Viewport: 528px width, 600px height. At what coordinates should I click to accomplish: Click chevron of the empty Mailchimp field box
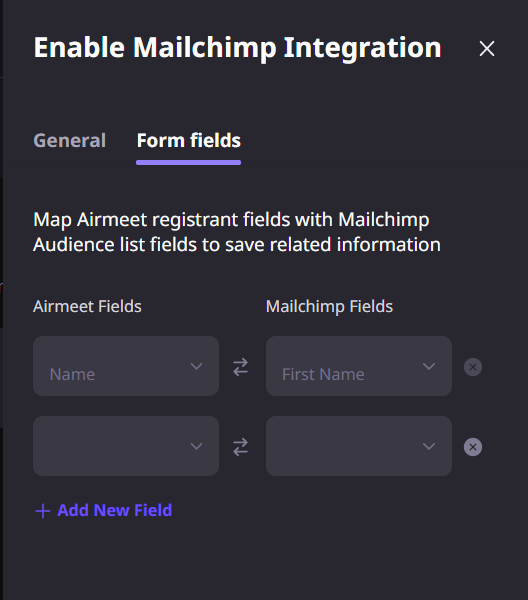point(429,447)
